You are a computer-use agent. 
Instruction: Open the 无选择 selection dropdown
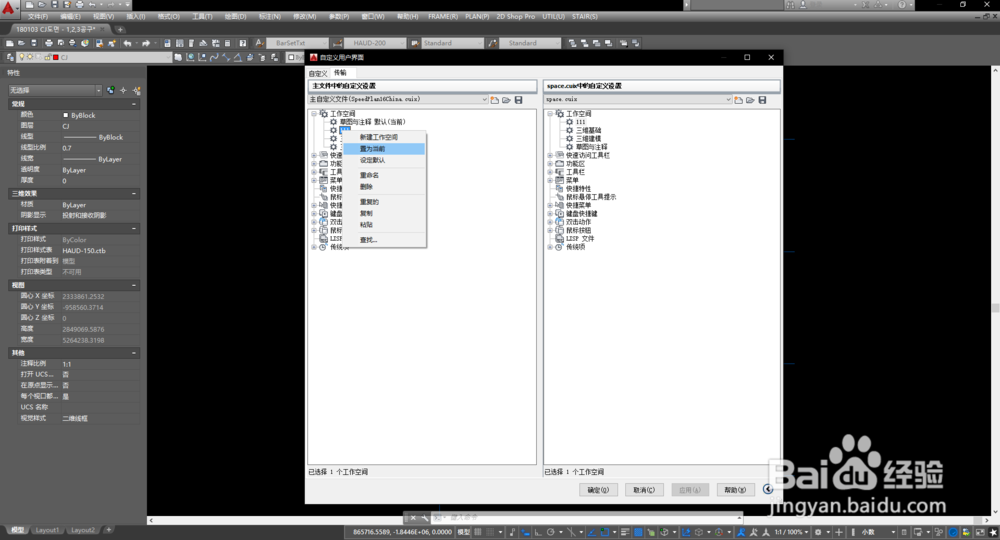click(55, 91)
